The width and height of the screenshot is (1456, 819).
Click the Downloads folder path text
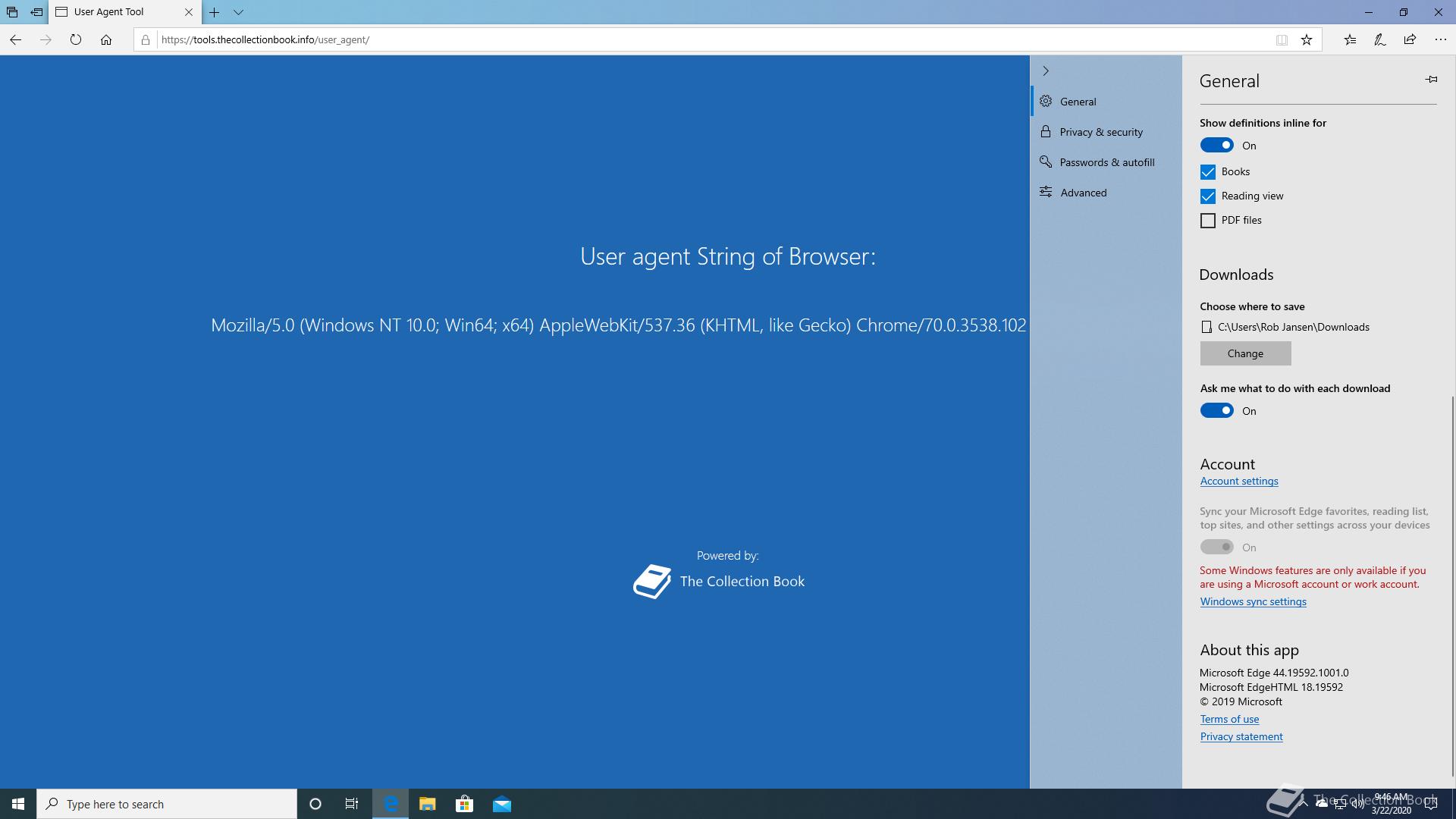1293,327
